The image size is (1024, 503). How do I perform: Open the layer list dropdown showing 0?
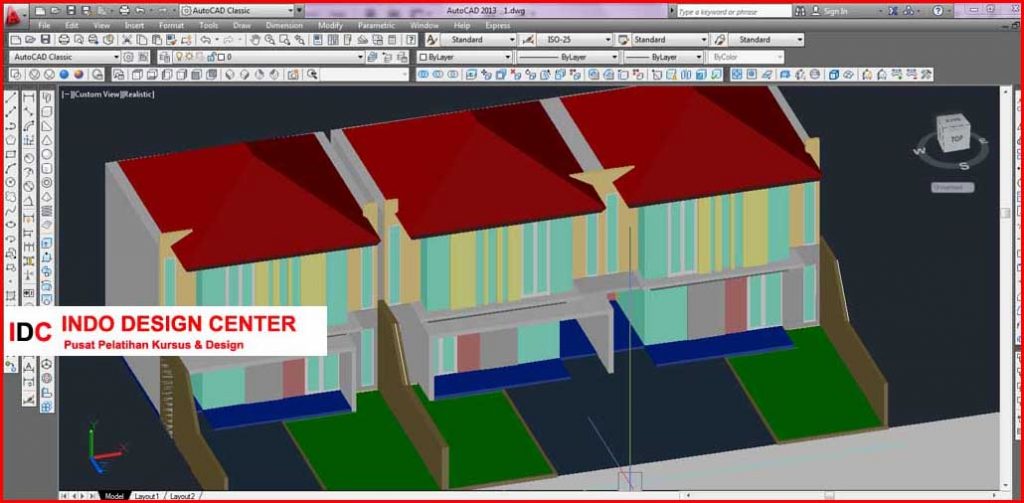[x=268, y=57]
